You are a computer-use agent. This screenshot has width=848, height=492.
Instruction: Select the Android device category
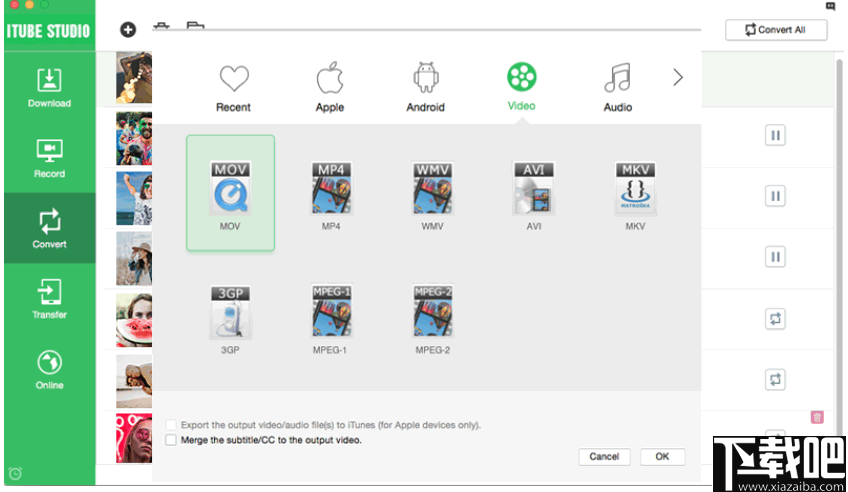(426, 87)
